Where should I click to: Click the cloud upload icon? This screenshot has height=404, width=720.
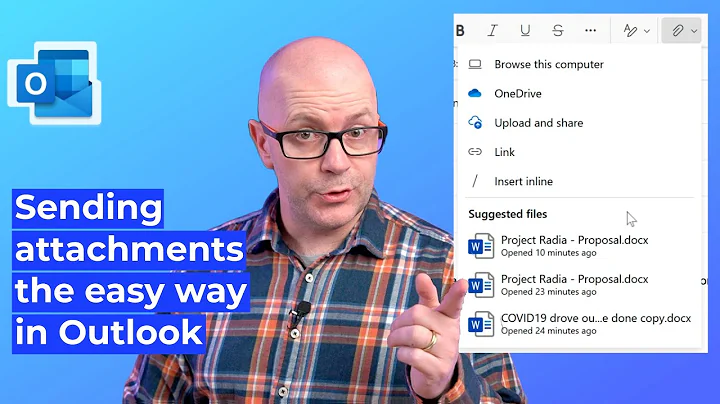tap(475, 123)
